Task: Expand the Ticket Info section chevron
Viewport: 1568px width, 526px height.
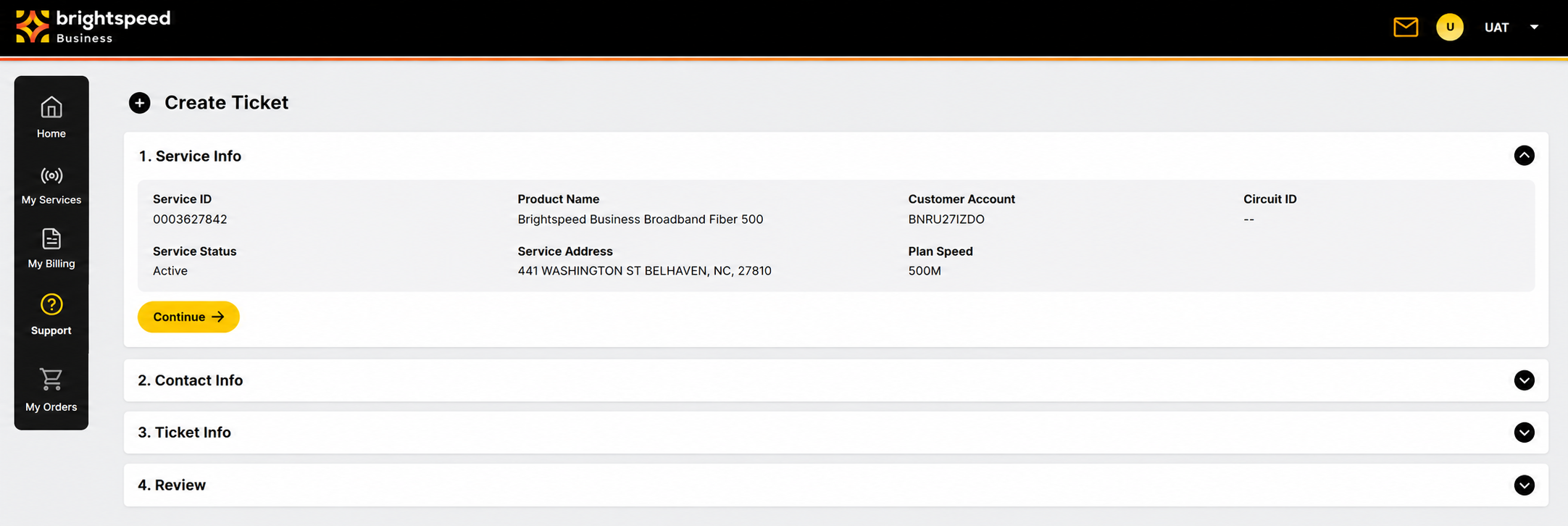Action: tap(1524, 433)
